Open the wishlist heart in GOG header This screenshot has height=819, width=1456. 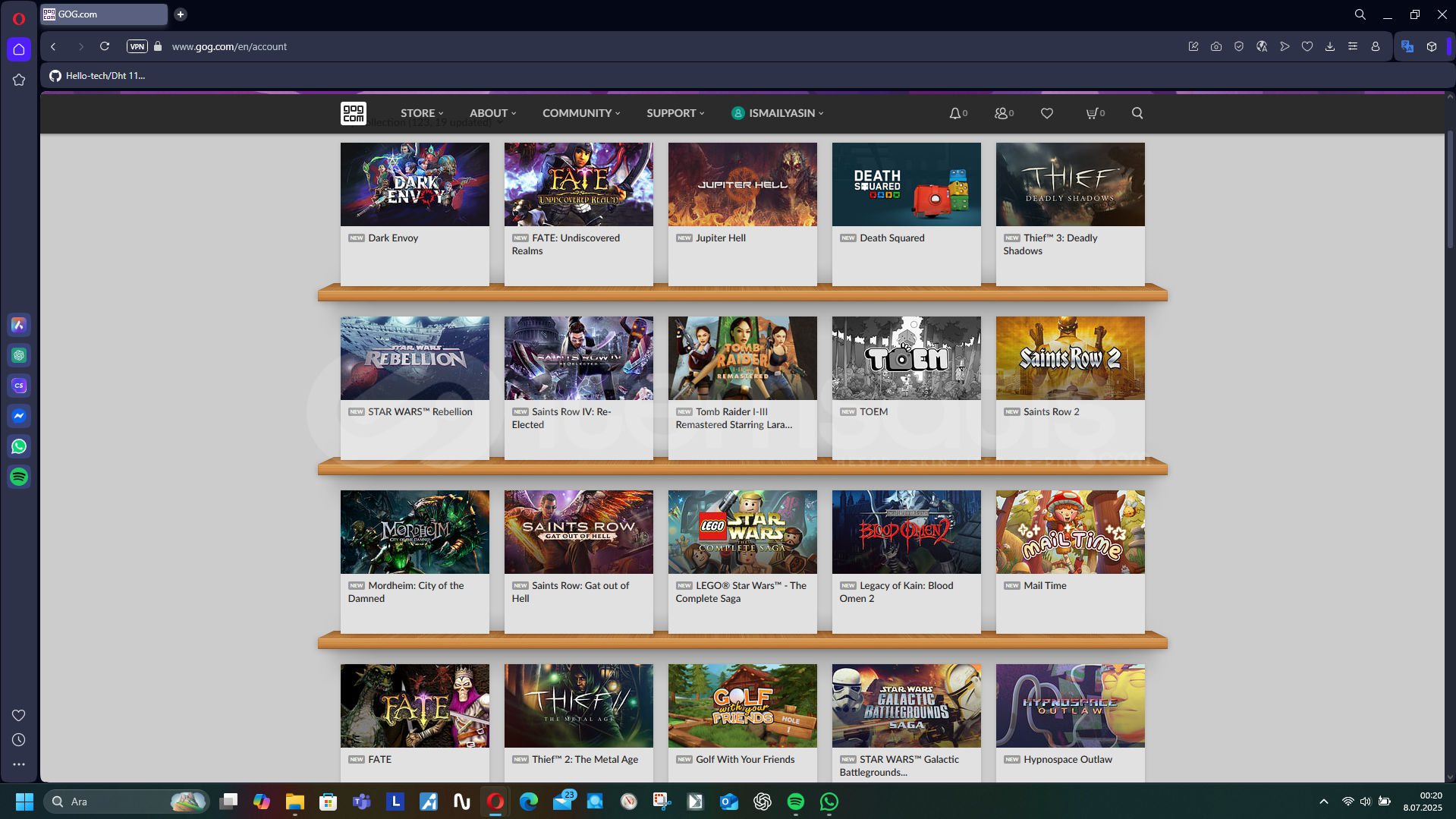click(1047, 113)
